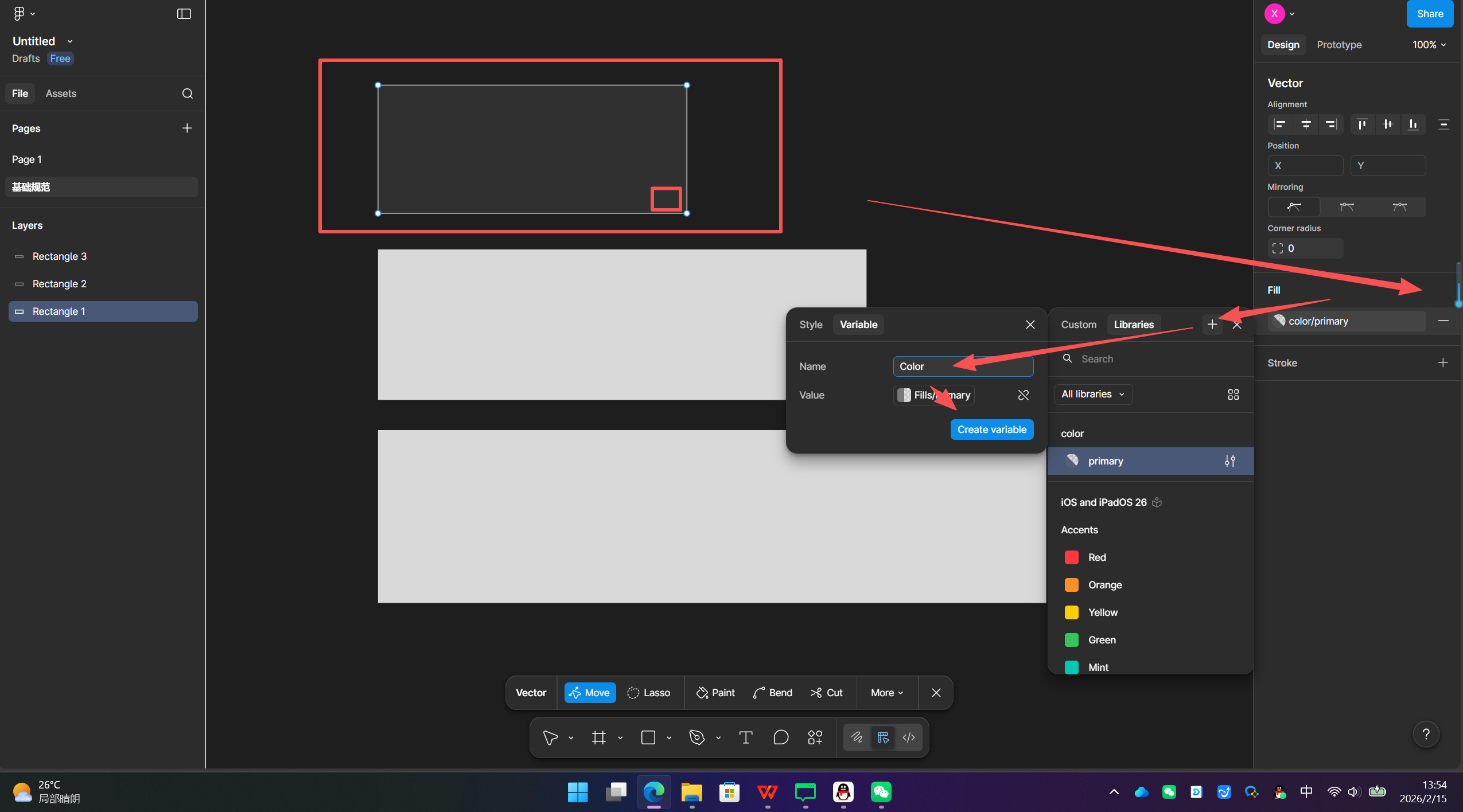Click the Paint bucket vector tool
Image resolution: width=1463 pixels, height=812 pixels.
pyautogui.click(x=715, y=693)
